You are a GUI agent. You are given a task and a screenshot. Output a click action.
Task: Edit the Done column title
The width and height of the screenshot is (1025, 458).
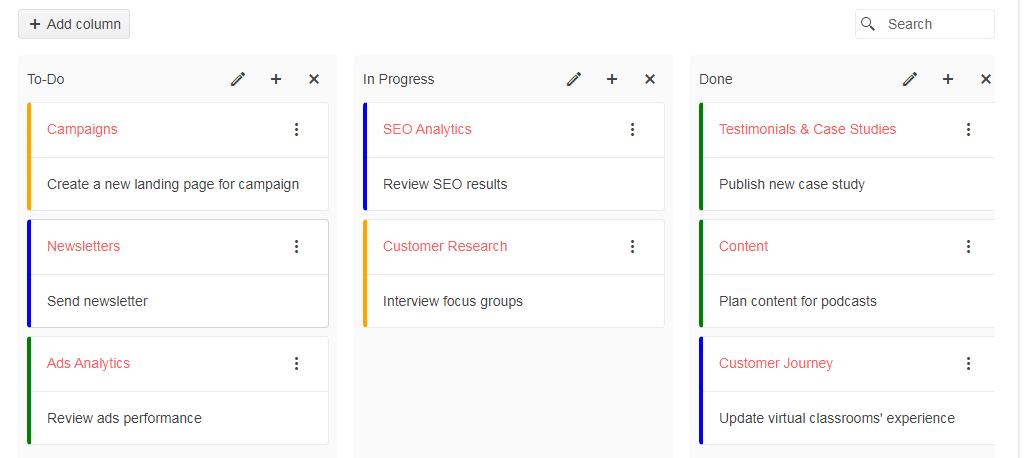pyautogui.click(x=910, y=79)
